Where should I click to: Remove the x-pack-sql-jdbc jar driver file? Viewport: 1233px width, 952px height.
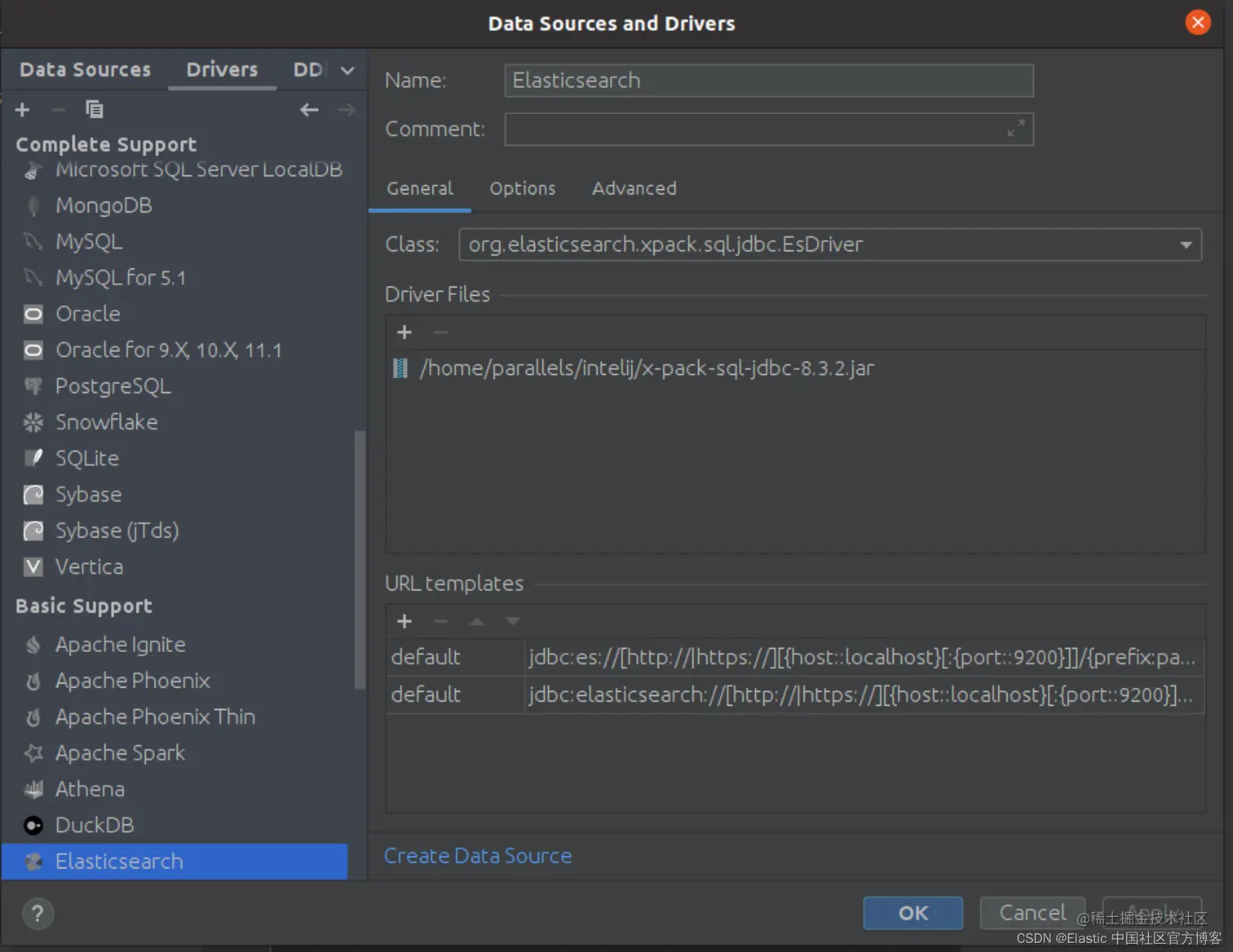tap(440, 332)
